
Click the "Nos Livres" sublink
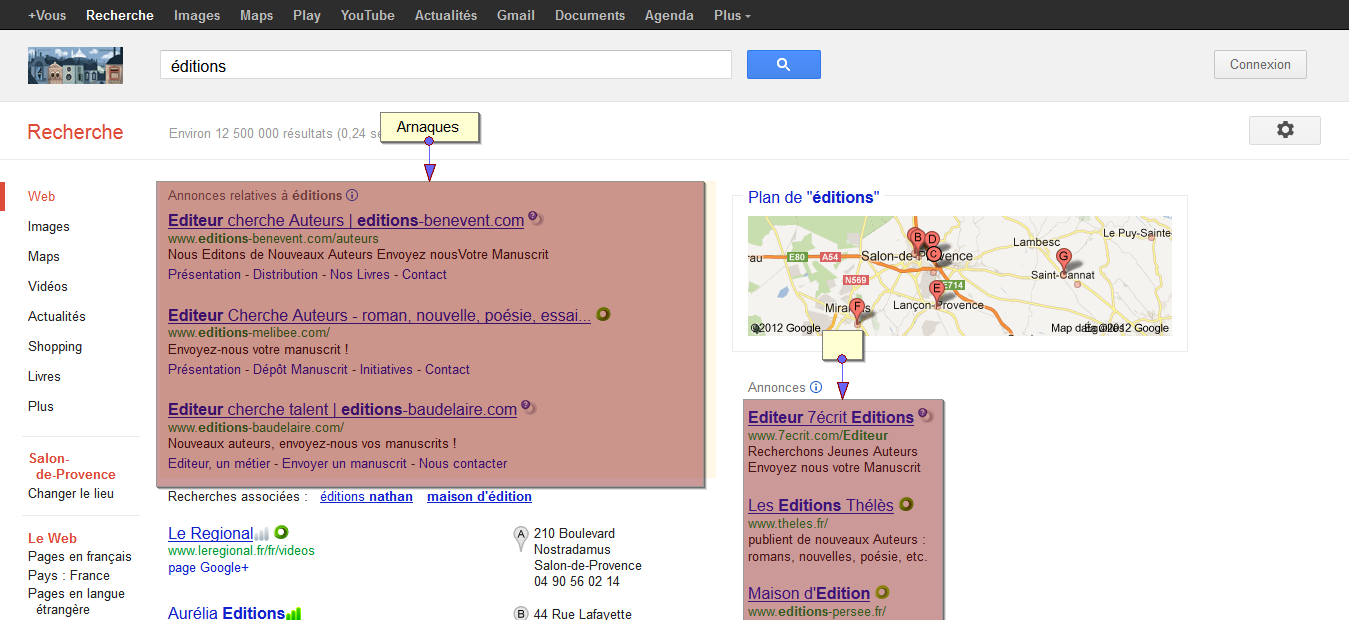click(360, 275)
